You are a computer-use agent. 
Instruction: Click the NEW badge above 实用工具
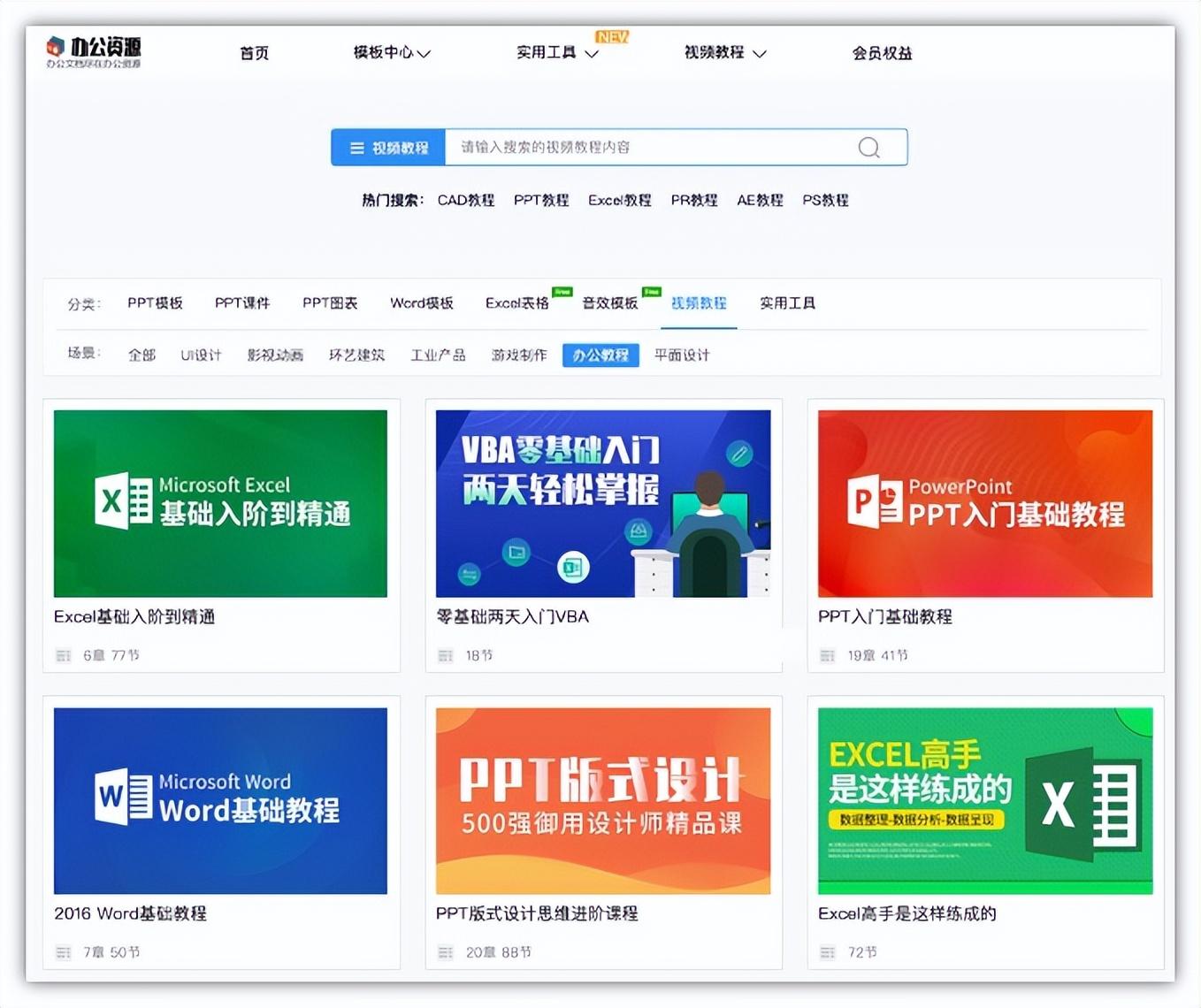click(611, 37)
